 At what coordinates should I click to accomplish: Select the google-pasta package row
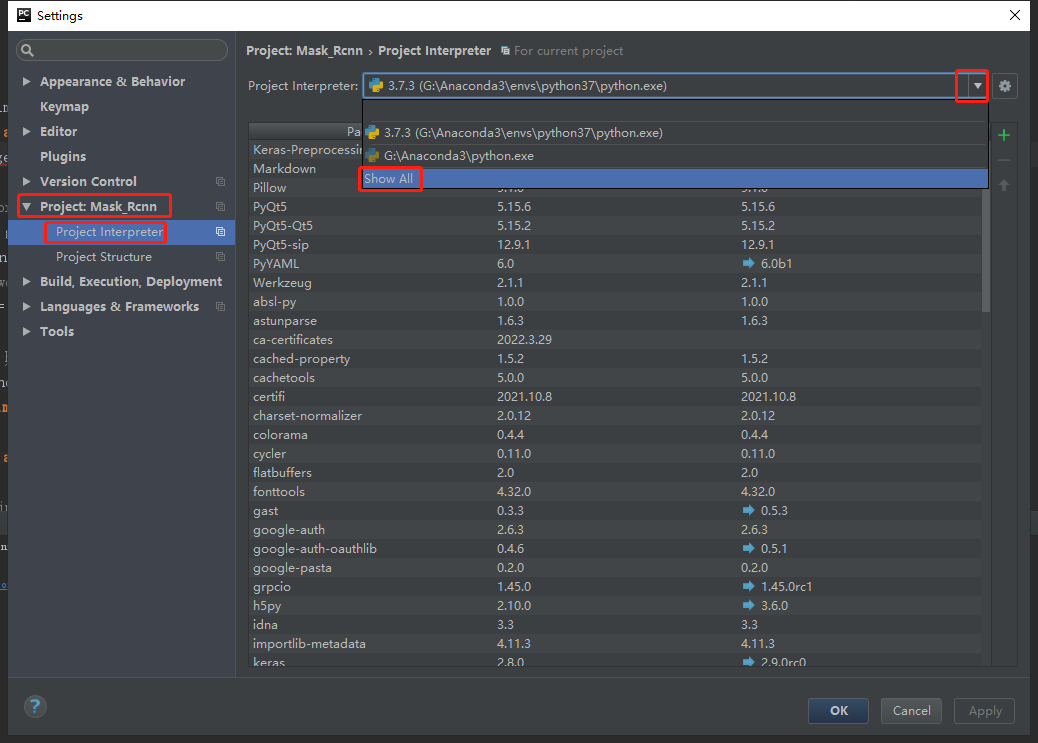pyautogui.click(x=616, y=568)
